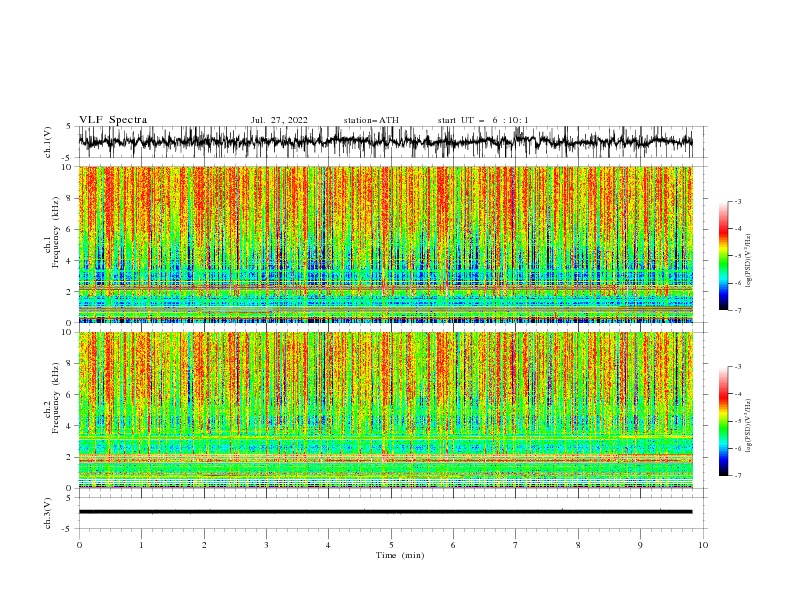Image resolution: width=792 pixels, height=612 pixels.
Task: Click the "VLF Spectra" plot title
Action: pyautogui.click(x=113, y=120)
